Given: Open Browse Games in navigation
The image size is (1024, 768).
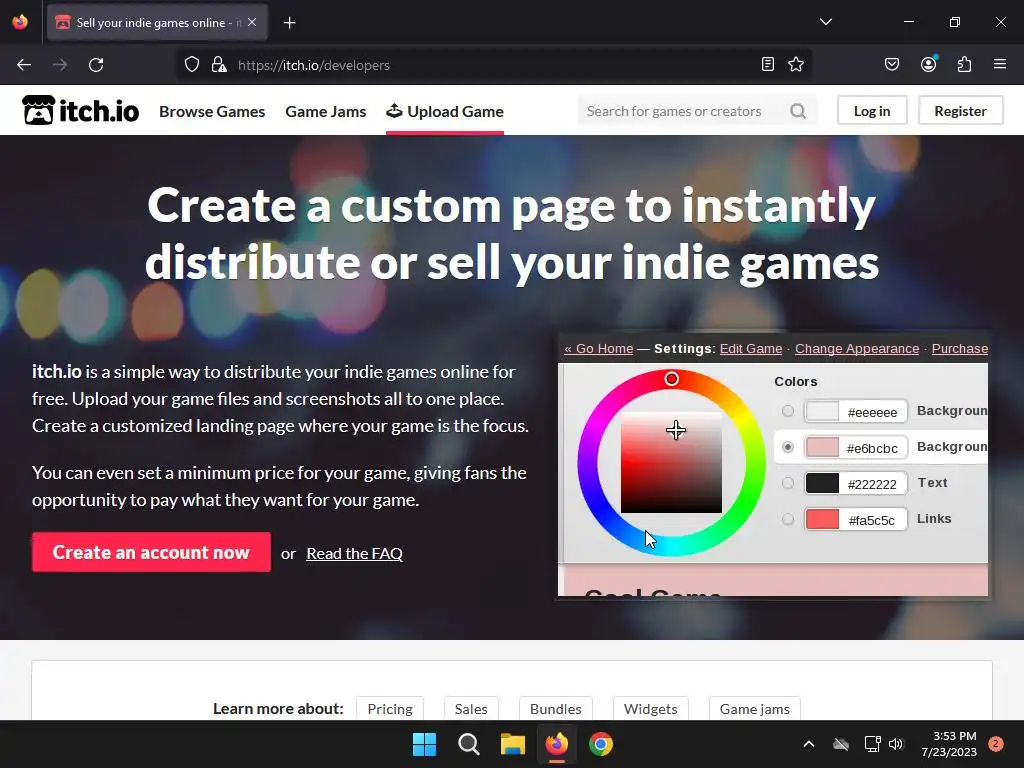Looking at the screenshot, I should click(x=212, y=112).
